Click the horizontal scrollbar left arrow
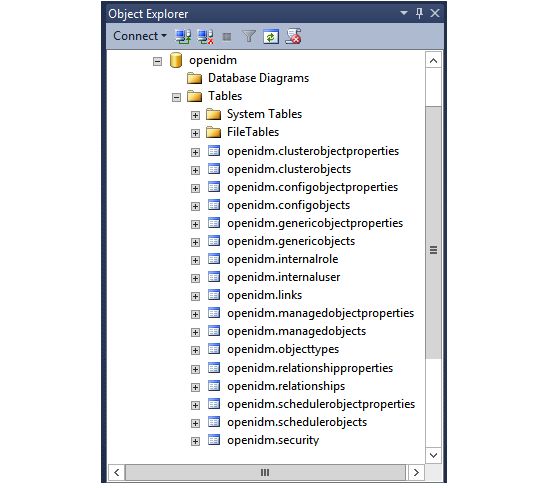 pyautogui.click(x=117, y=472)
